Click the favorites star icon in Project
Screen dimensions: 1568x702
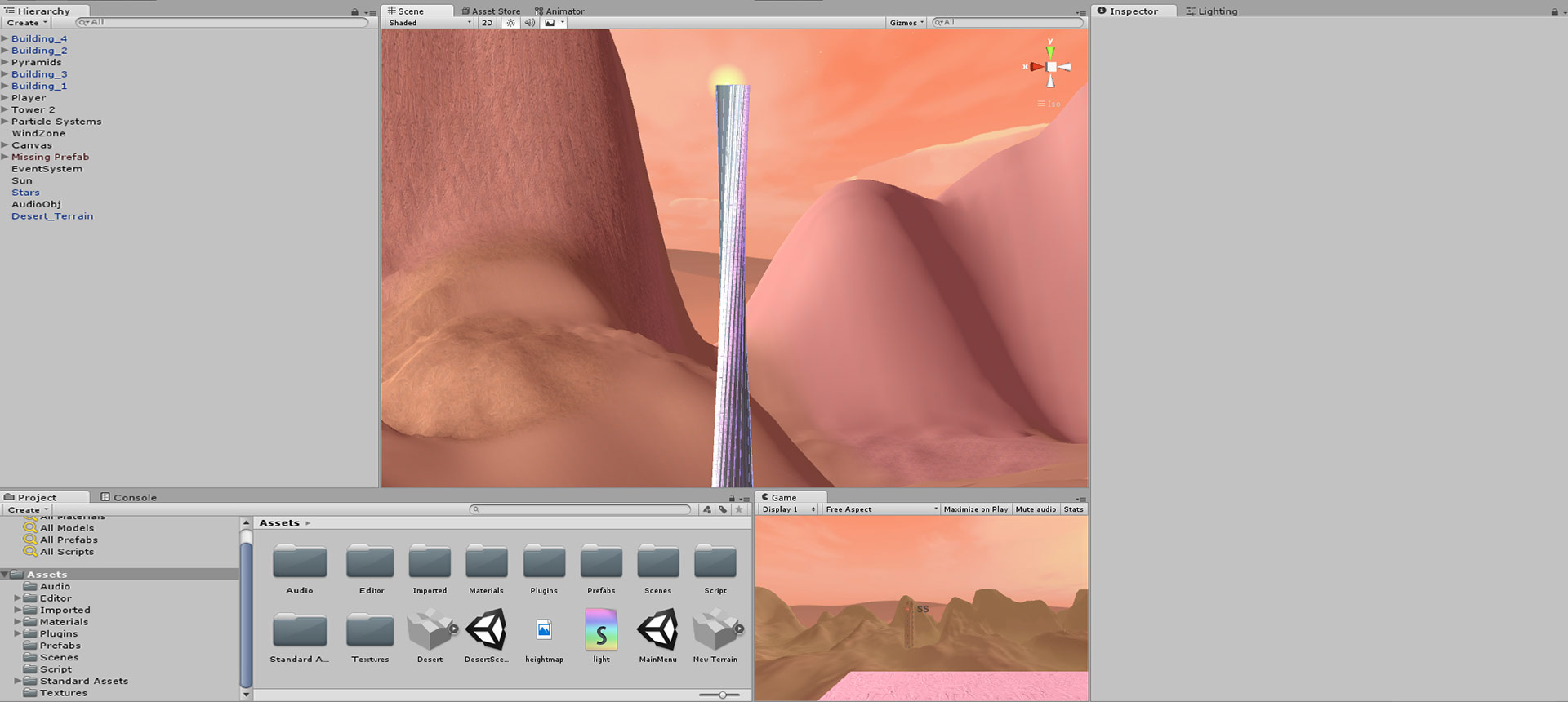(x=739, y=509)
